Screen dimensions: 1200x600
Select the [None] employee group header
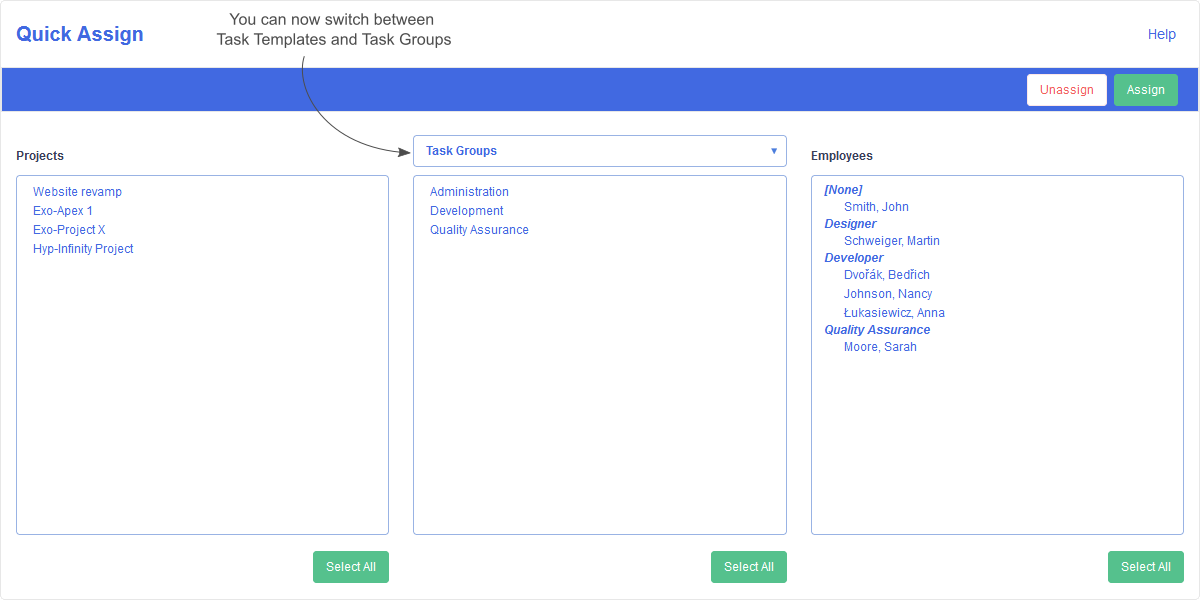[x=843, y=190]
